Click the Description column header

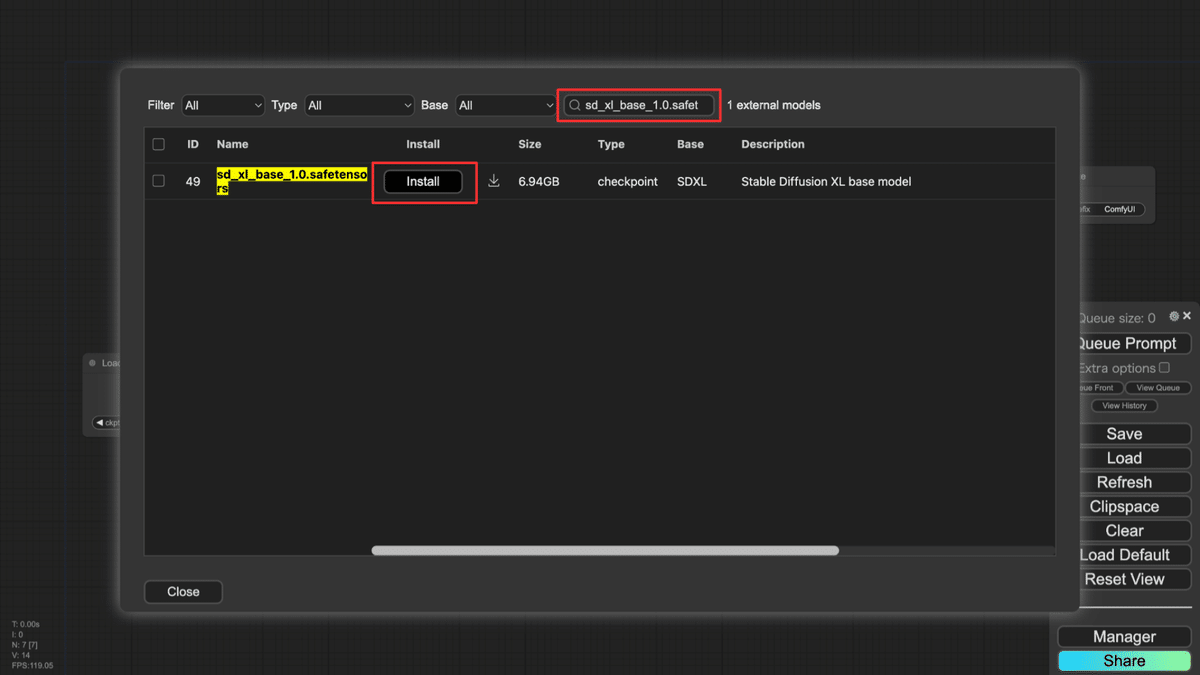(x=773, y=144)
